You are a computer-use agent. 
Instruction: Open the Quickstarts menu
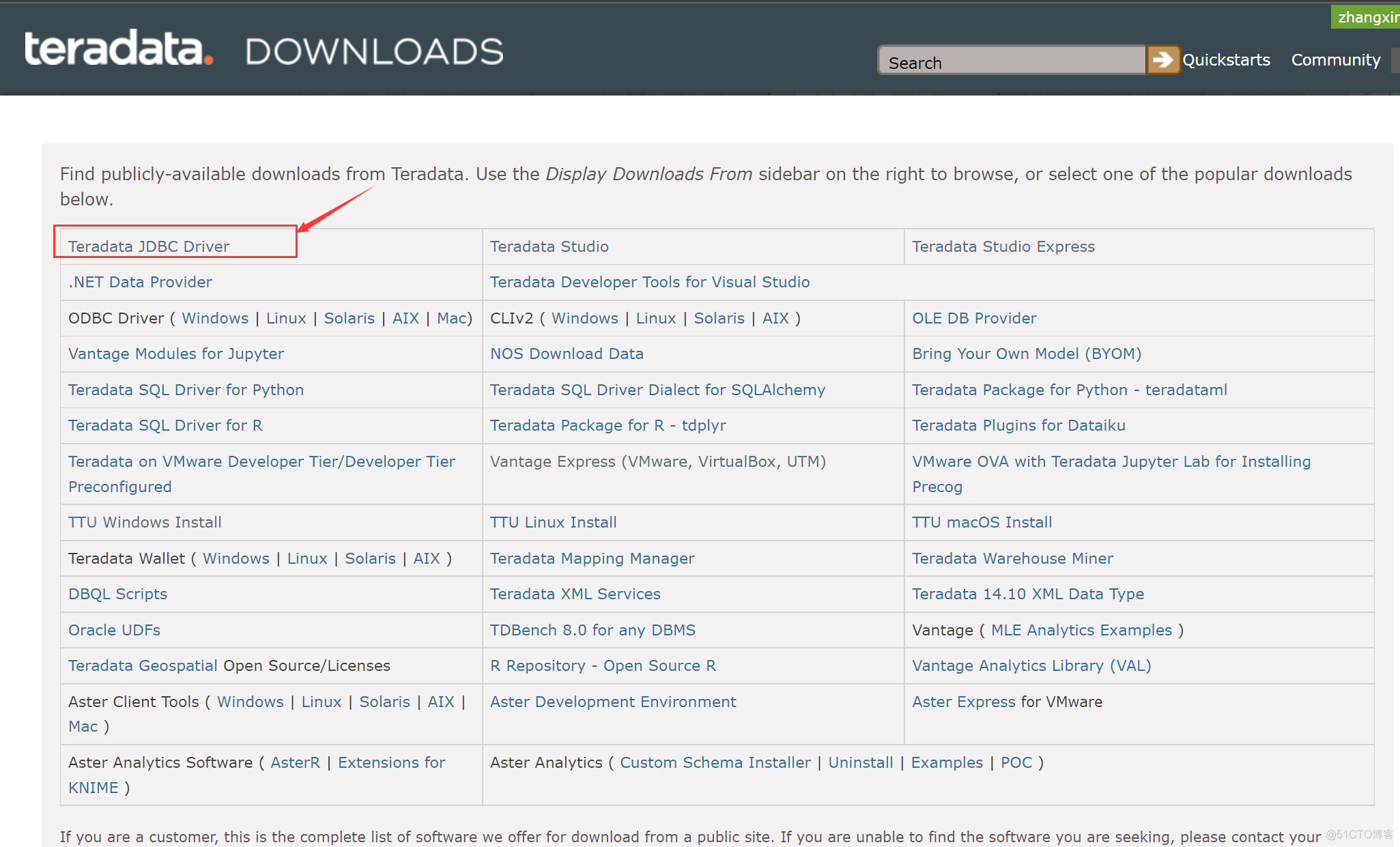pyautogui.click(x=1226, y=60)
